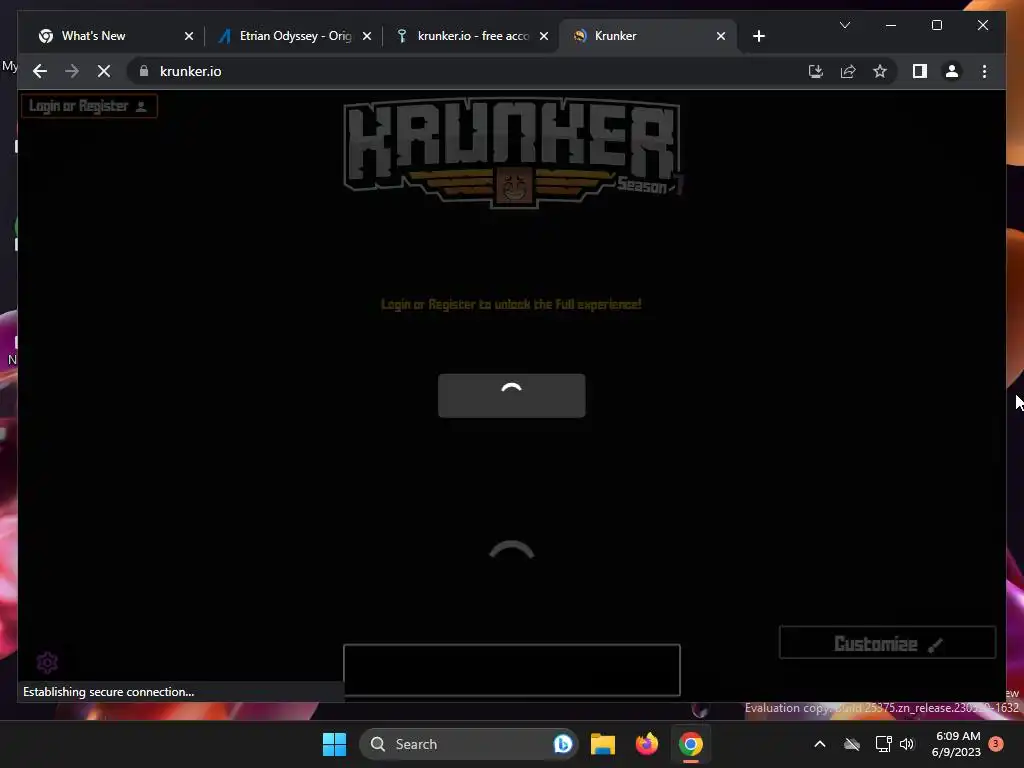Image resolution: width=1024 pixels, height=768 pixels.
Task: Close the krunker.io - free acco tab
Action: click(x=543, y=36)
